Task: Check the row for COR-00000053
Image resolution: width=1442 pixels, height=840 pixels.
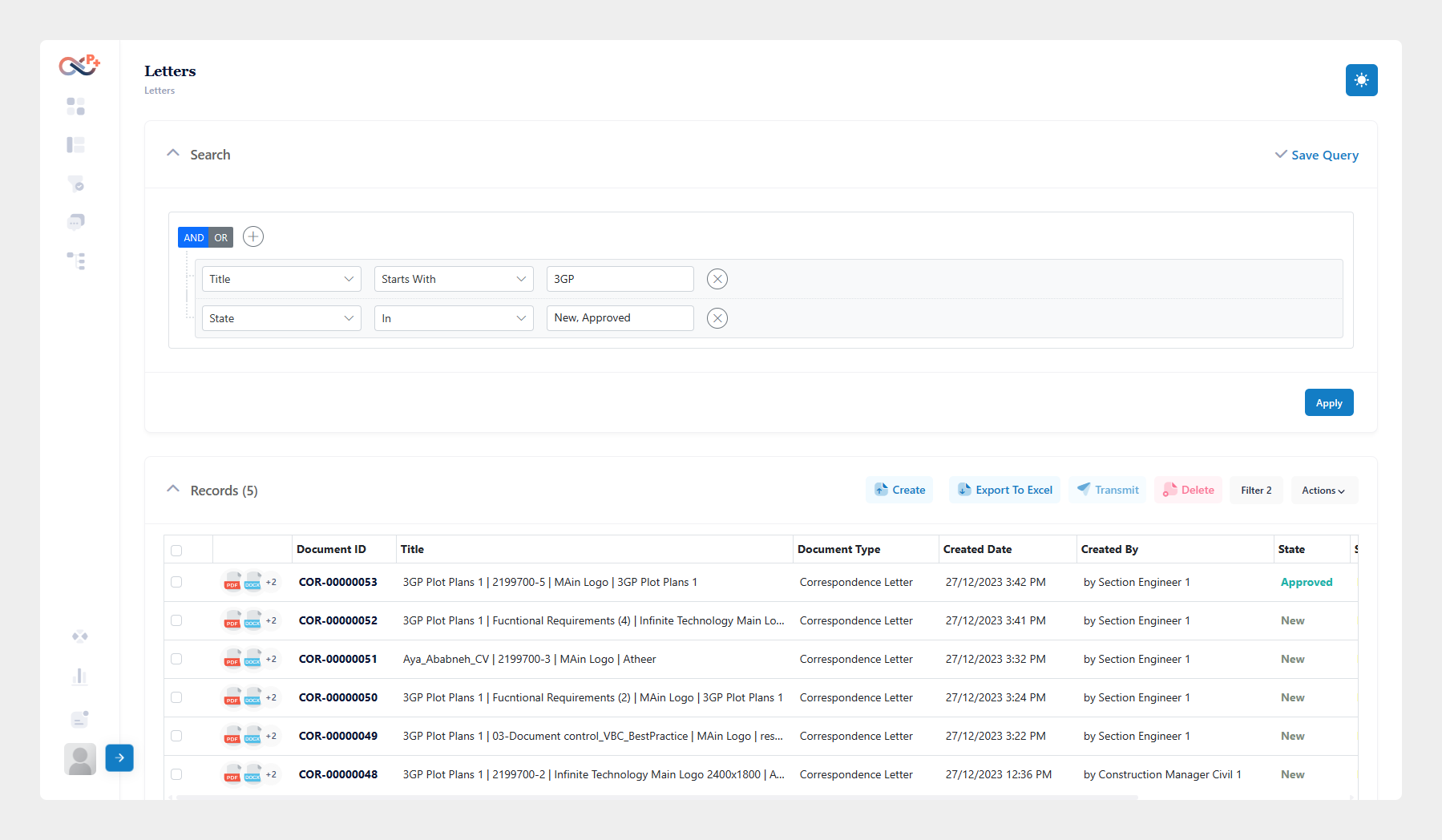Action: click(x=176, y=582)
